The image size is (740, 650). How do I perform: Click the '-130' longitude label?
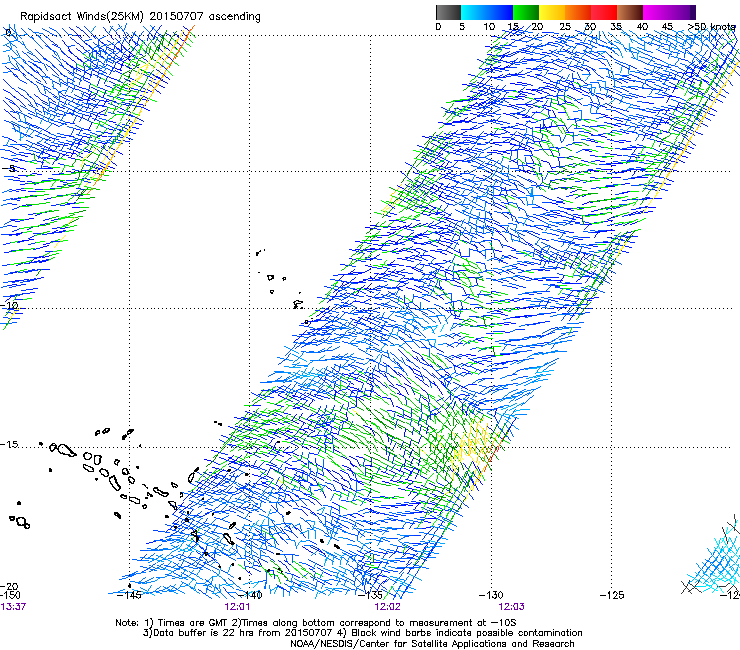point(491,595)
